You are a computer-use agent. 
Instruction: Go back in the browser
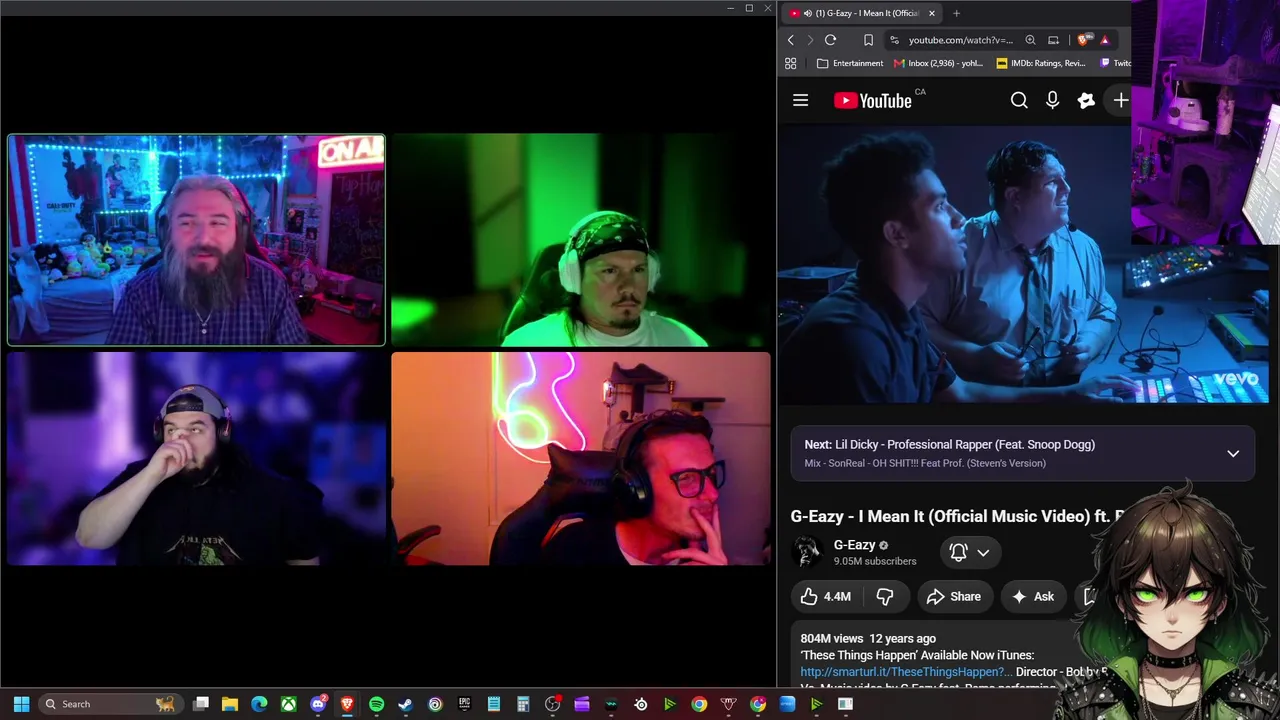point(791,40)
